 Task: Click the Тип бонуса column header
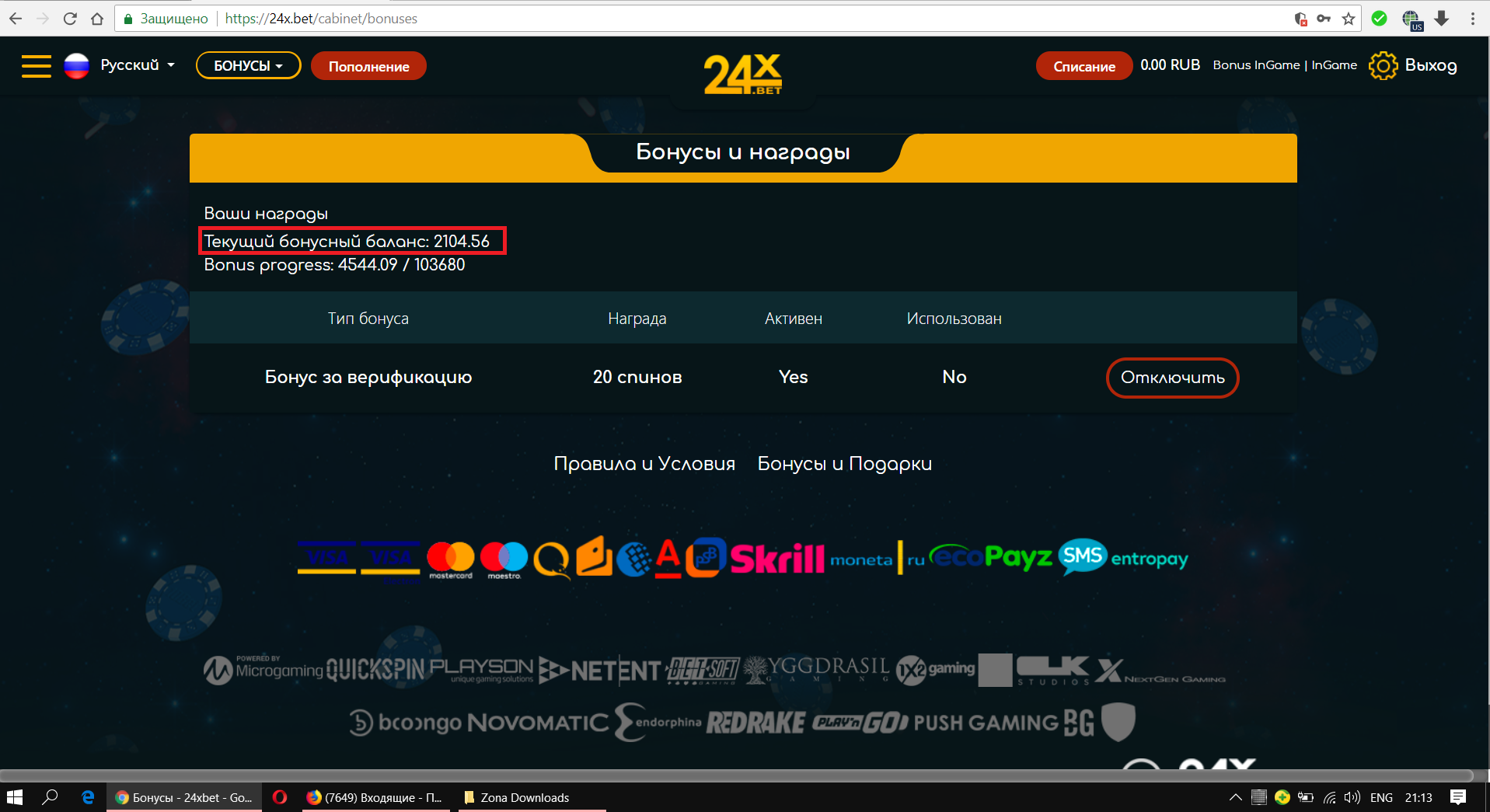[x=368, y=319]
